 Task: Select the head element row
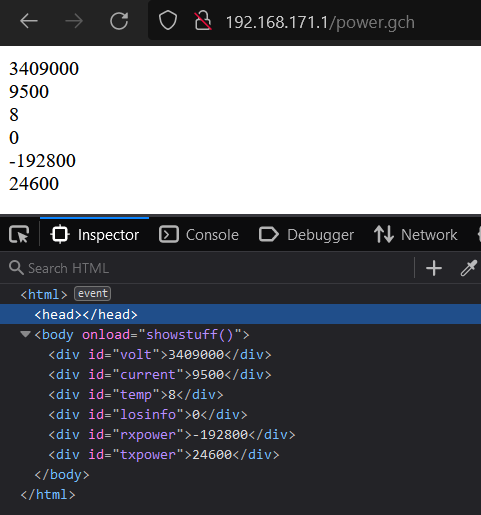coord(240,314)
